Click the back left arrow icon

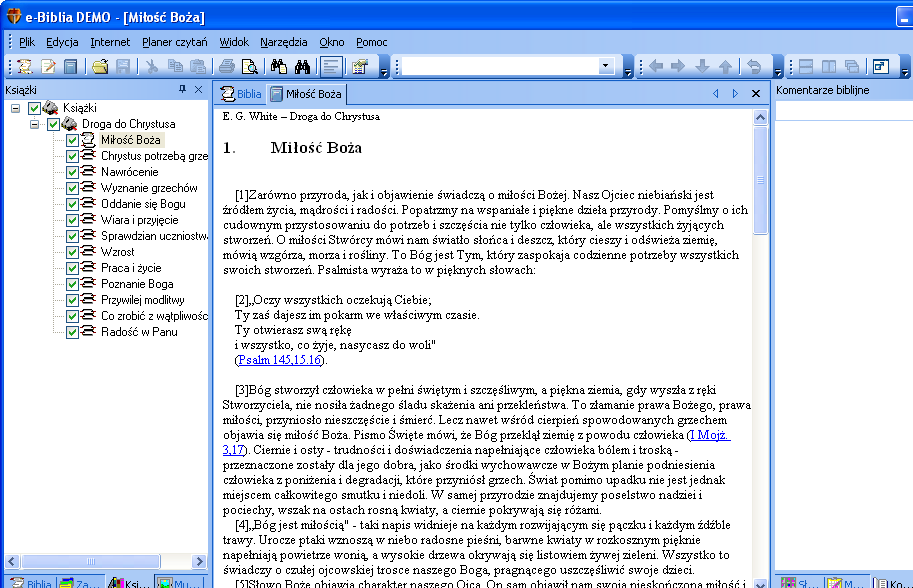coord(656,66)
